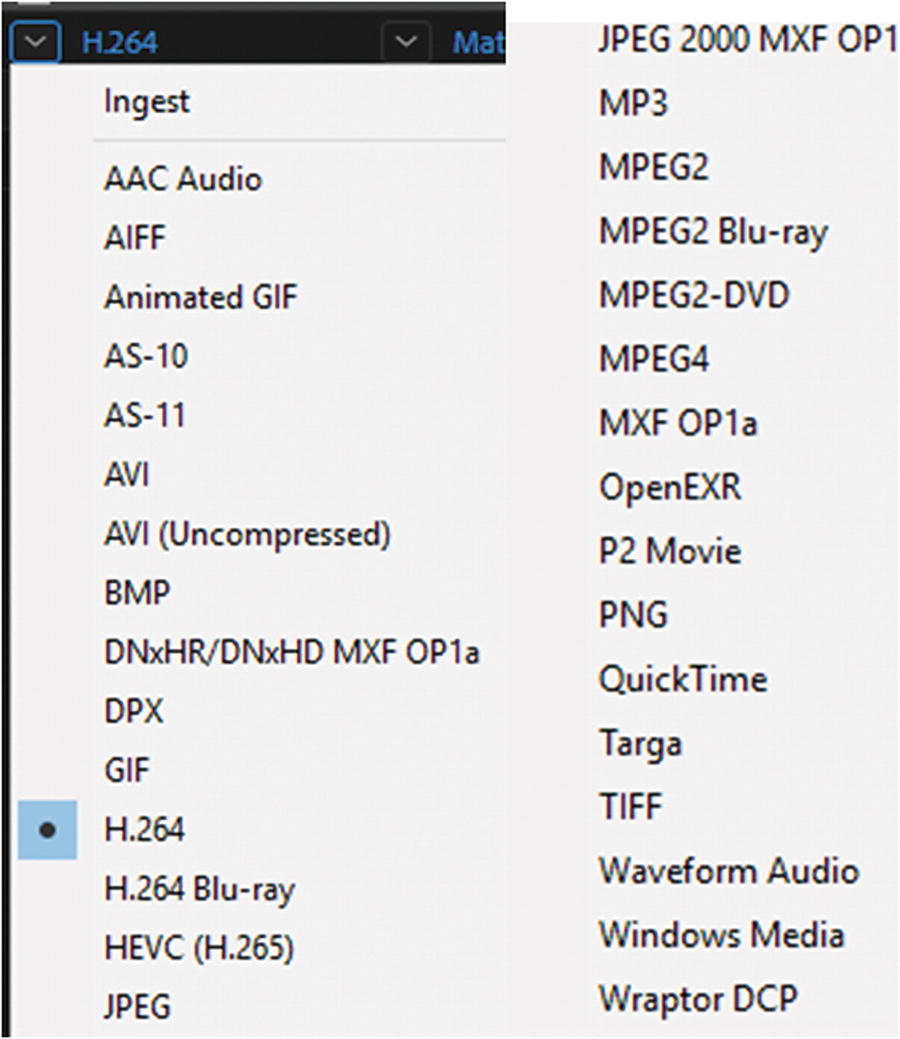This screenshot has width=900, height=1039.
Task: Select AAC Audio format
Action: [182, 180]
